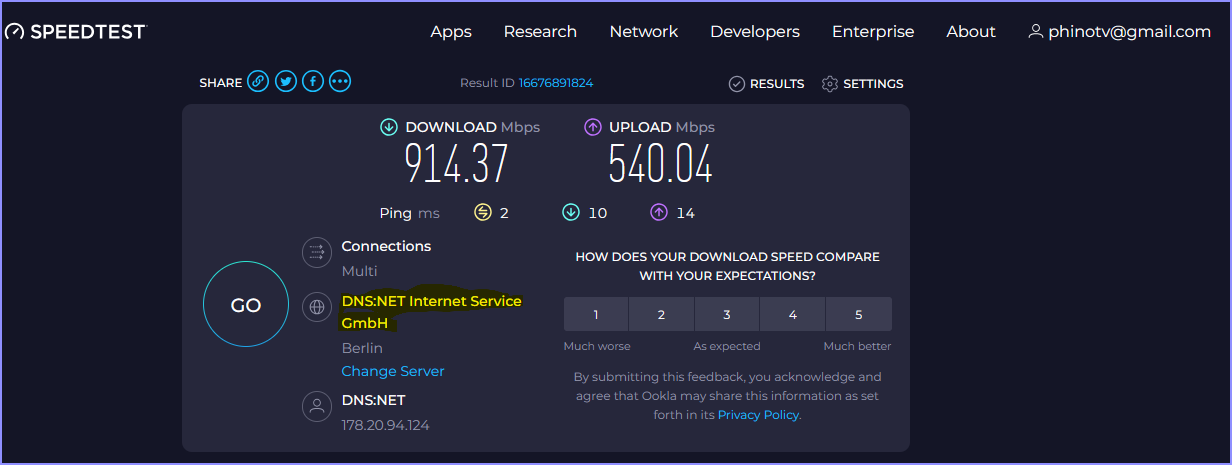
Task: Select DNS:NET Internet Service GmbH server name
Action: [431, 312]
